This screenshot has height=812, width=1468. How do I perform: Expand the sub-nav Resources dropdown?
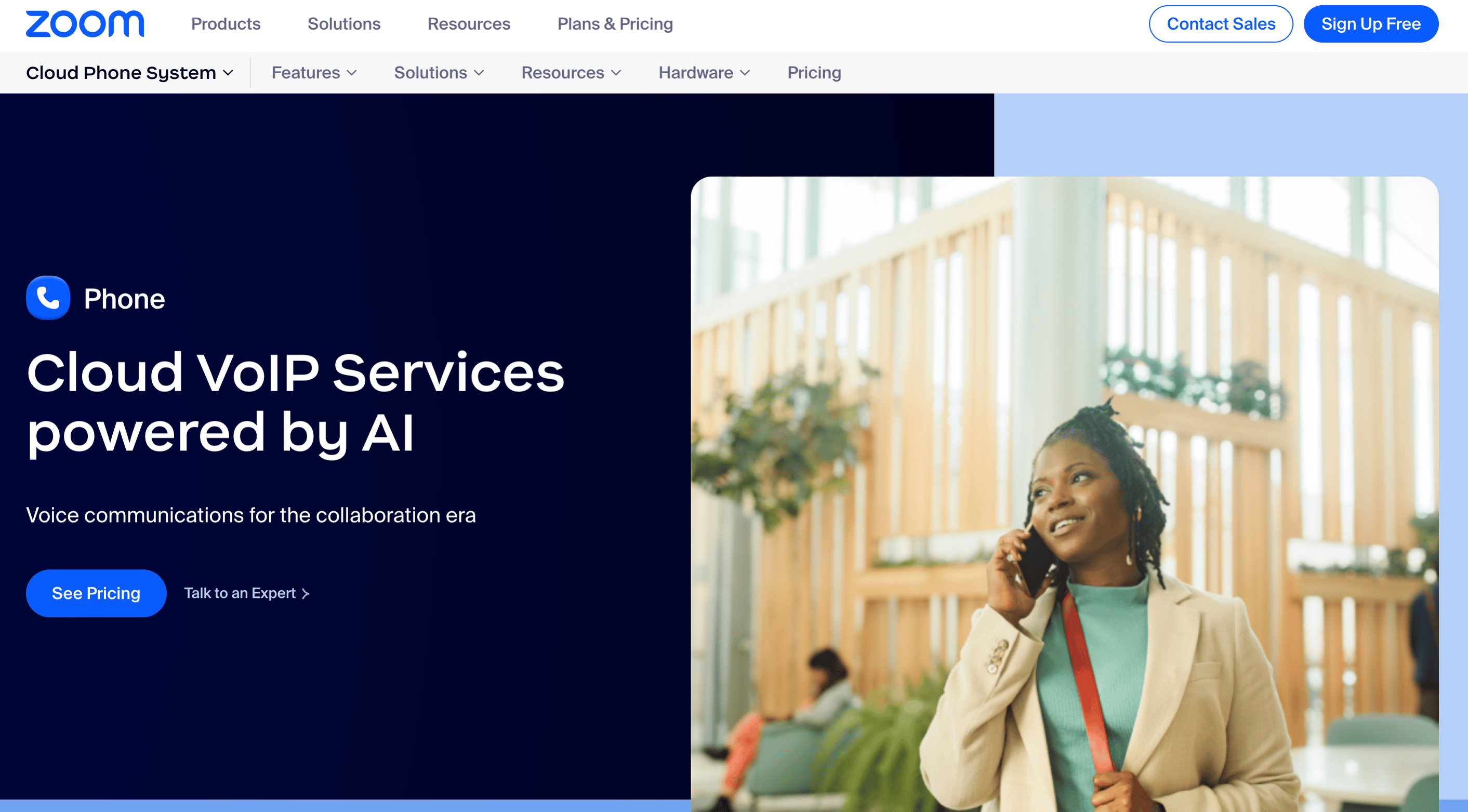click(571, 73)
